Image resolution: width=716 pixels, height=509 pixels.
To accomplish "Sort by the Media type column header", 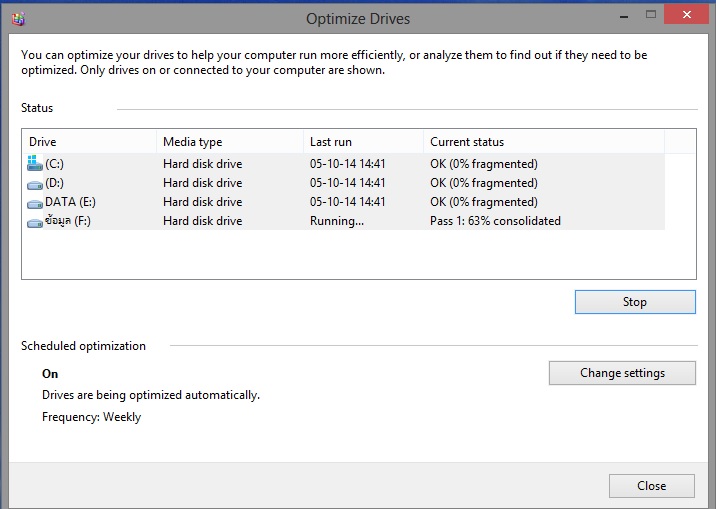I will click(230, 142).
